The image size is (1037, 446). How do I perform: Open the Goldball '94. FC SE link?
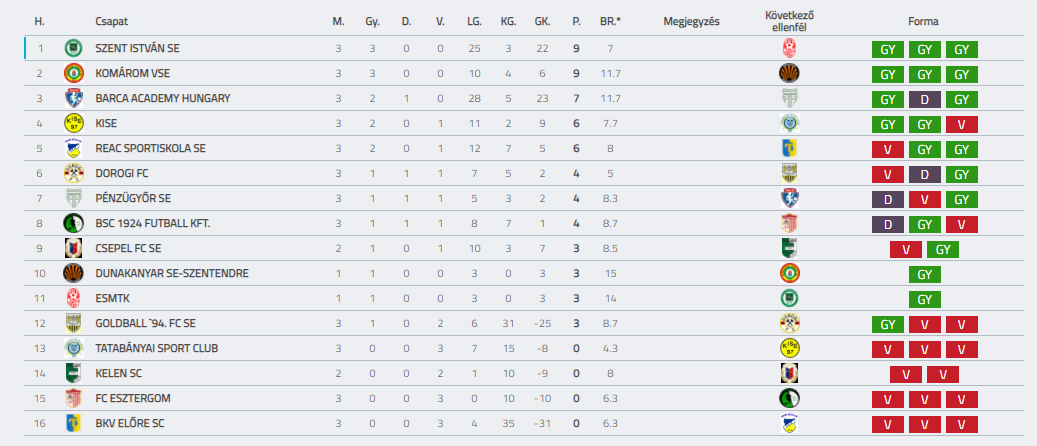(145, 323)
